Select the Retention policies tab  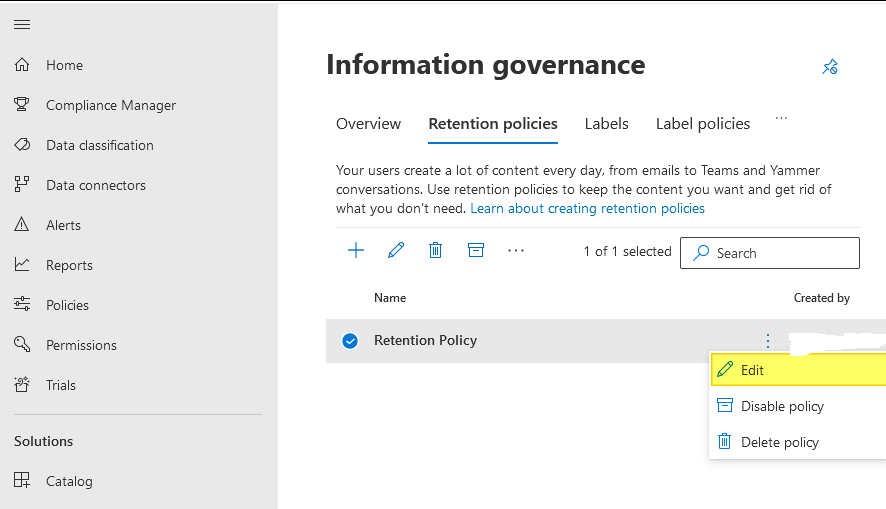[493, 124]
